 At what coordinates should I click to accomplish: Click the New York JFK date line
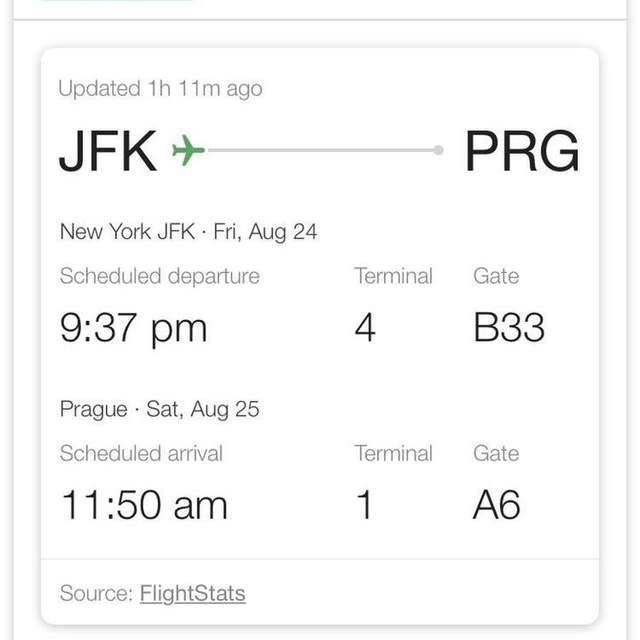coord(188,232)
